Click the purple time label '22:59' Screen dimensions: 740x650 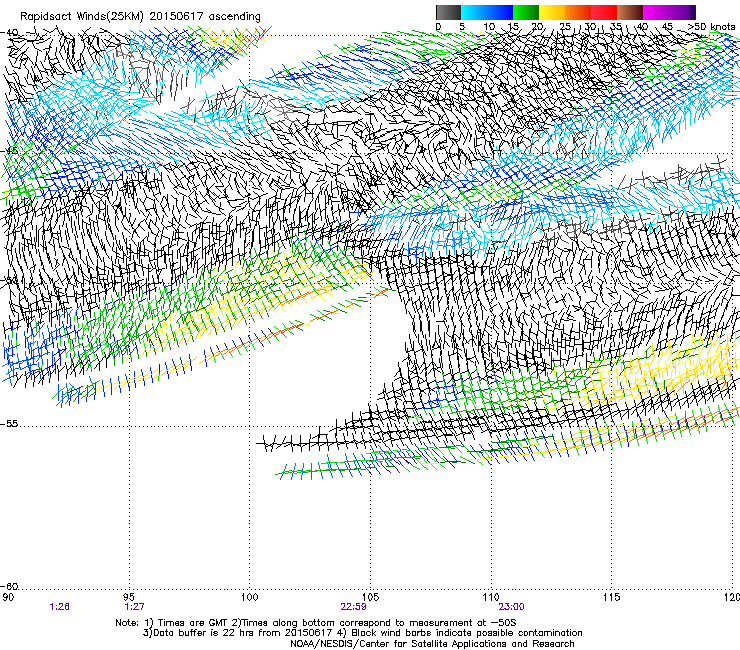(x=353, y=607)
